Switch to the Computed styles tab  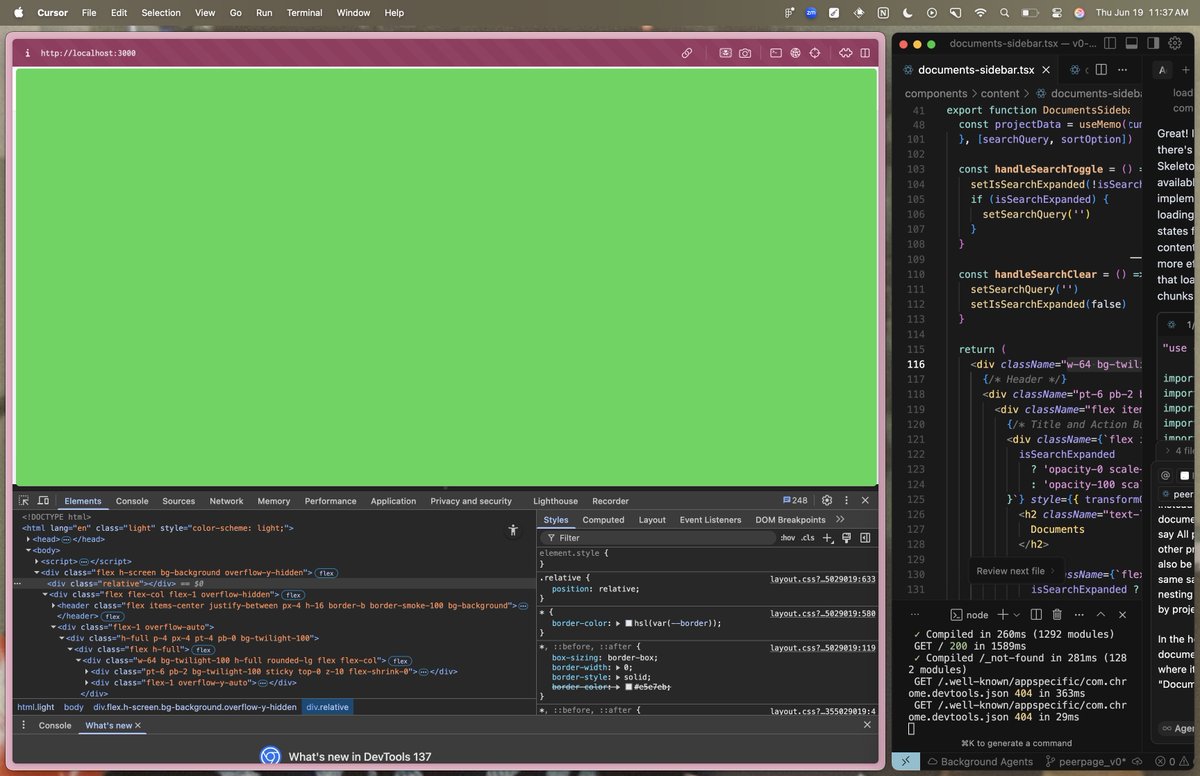tap(603, 520)
